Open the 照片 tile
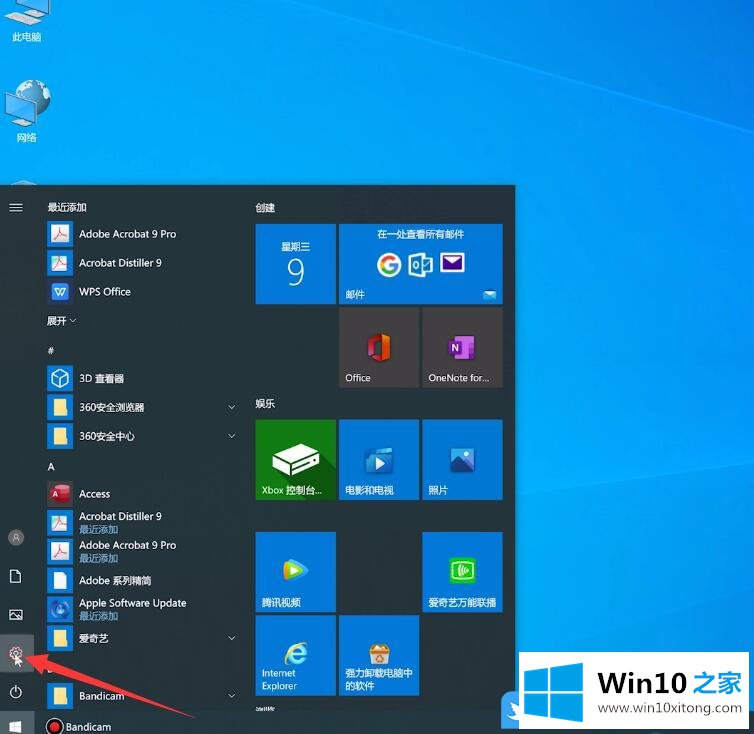 coord(462,459)
